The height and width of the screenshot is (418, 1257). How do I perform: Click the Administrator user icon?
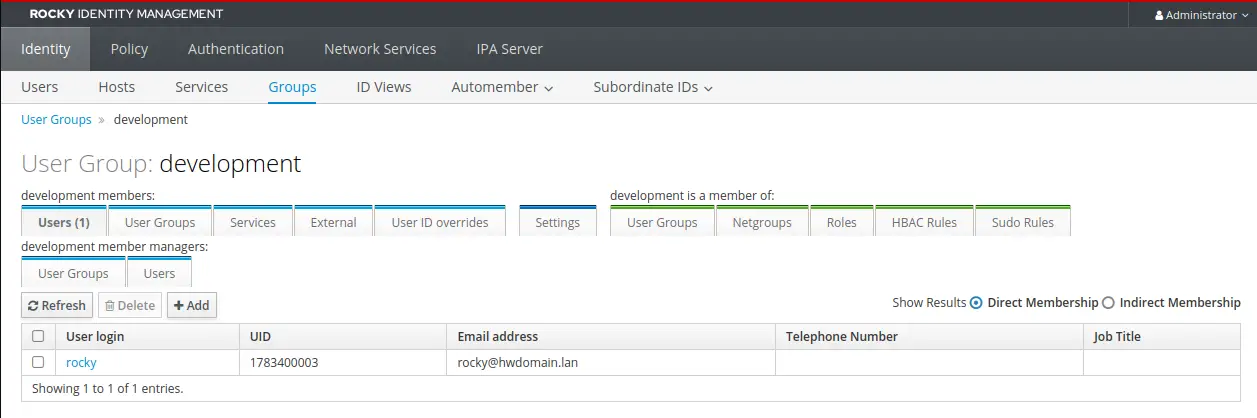[x=1160, y=15]
